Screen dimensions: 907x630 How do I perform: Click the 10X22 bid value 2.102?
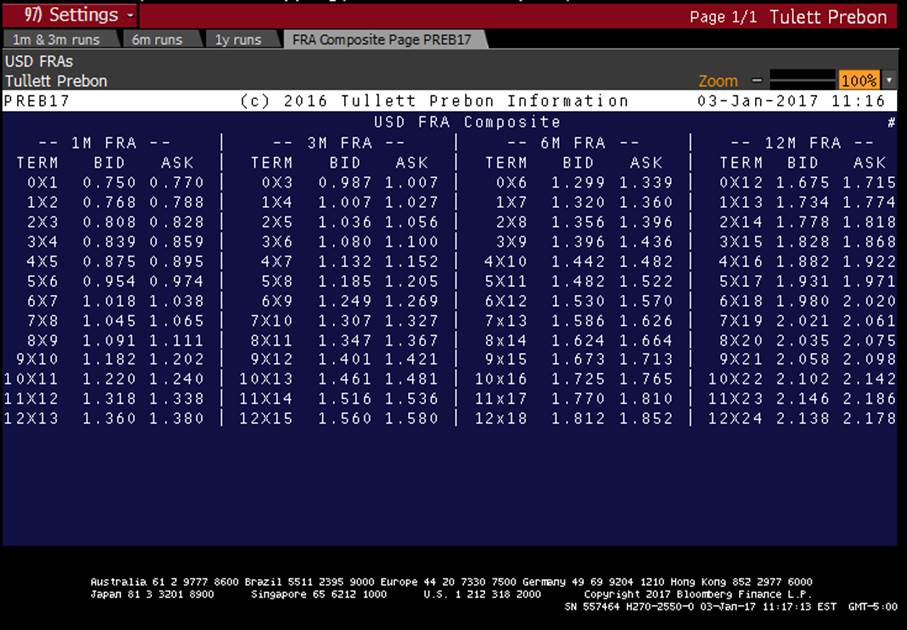coord(803,379)
